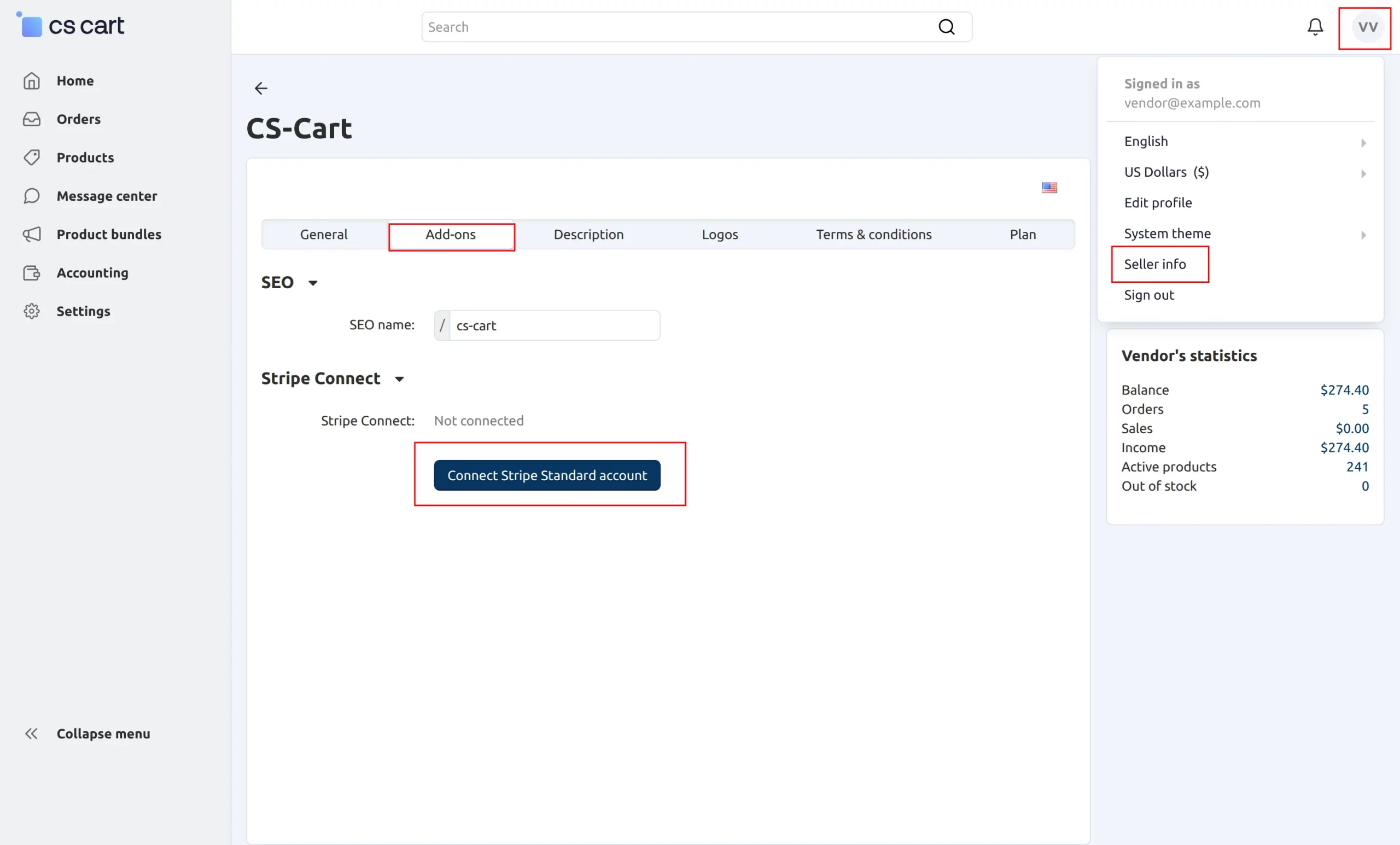Switch to the Logos tab

click(720, 234)
